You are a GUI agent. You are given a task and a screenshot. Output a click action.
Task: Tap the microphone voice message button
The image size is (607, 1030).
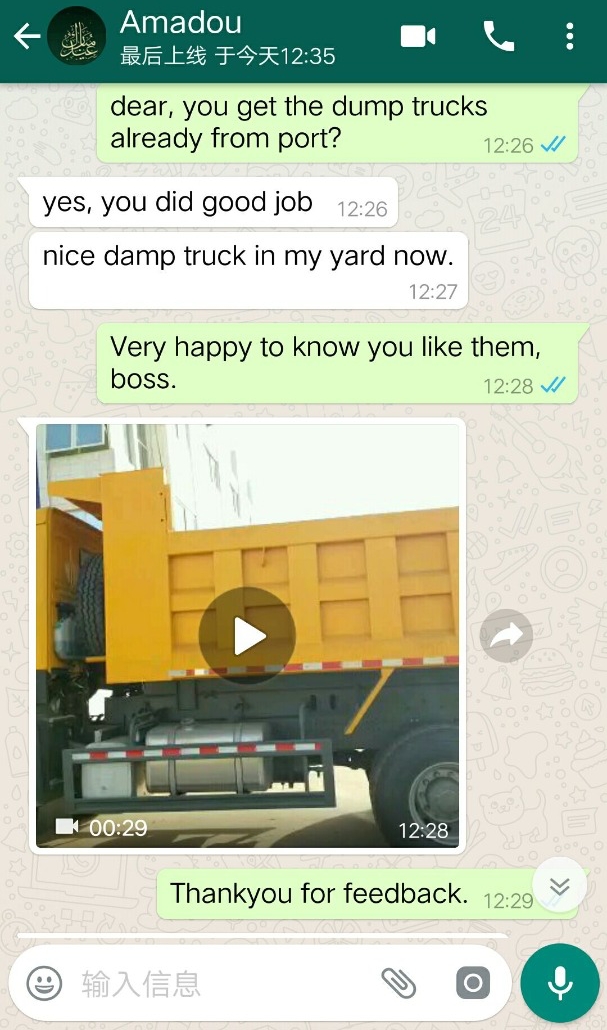point(560,983)
